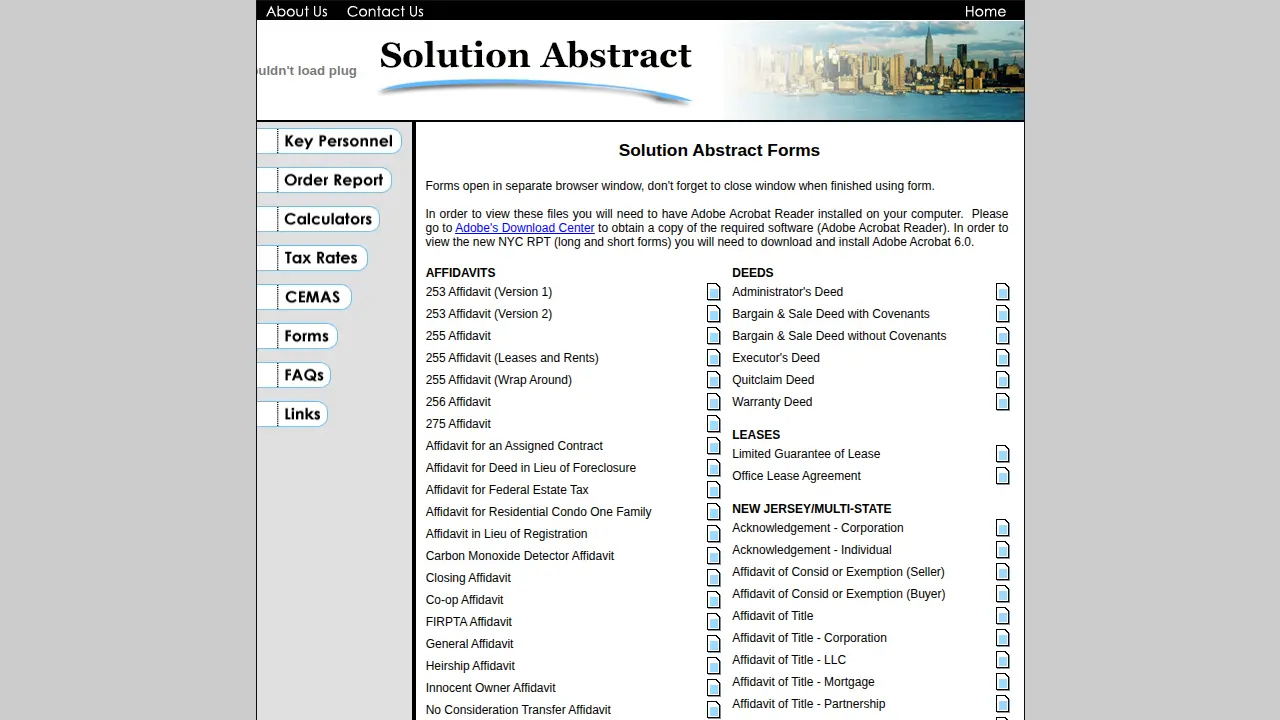This screenshot has width=1280, height=720.
Task: Open the Executor's Deed document icon
Action: (1003, 358)
